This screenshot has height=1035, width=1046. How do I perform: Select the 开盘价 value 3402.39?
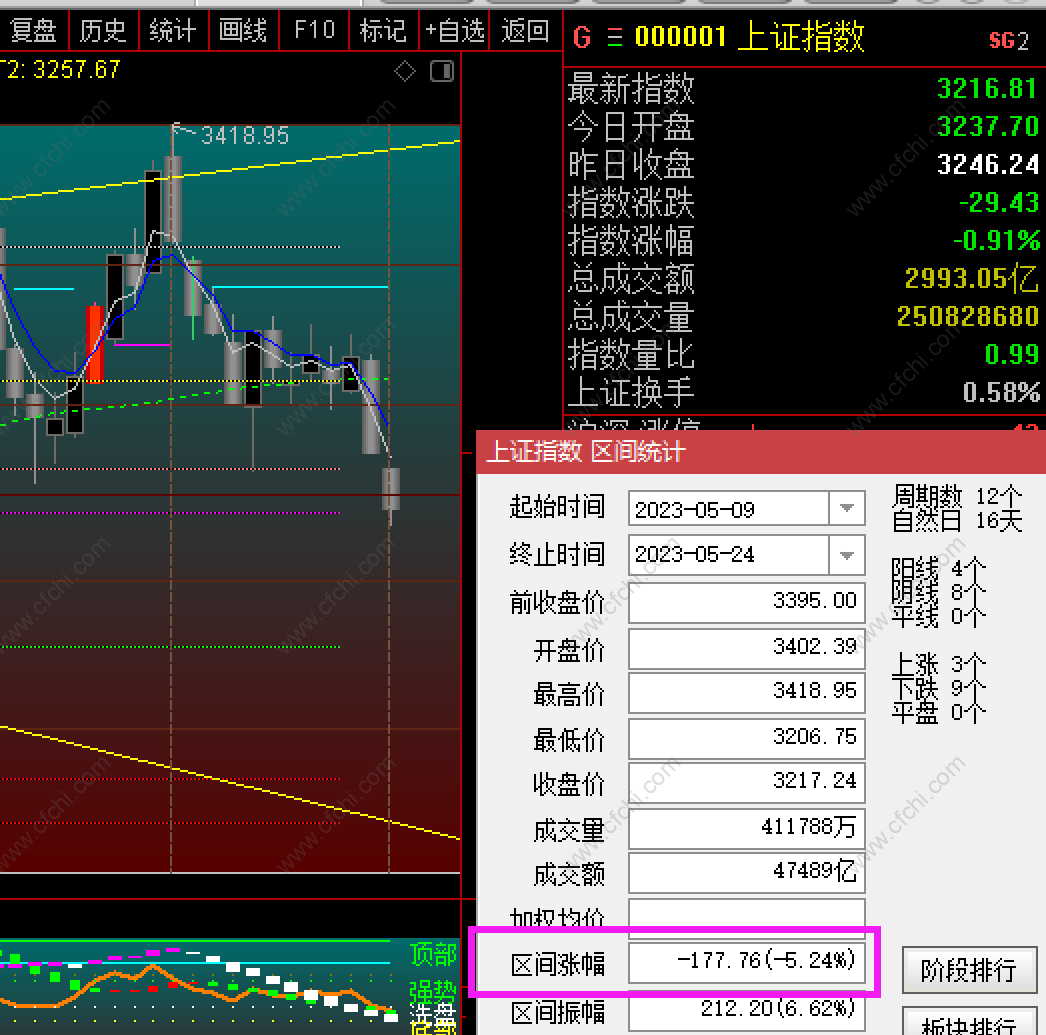(746, 648)
